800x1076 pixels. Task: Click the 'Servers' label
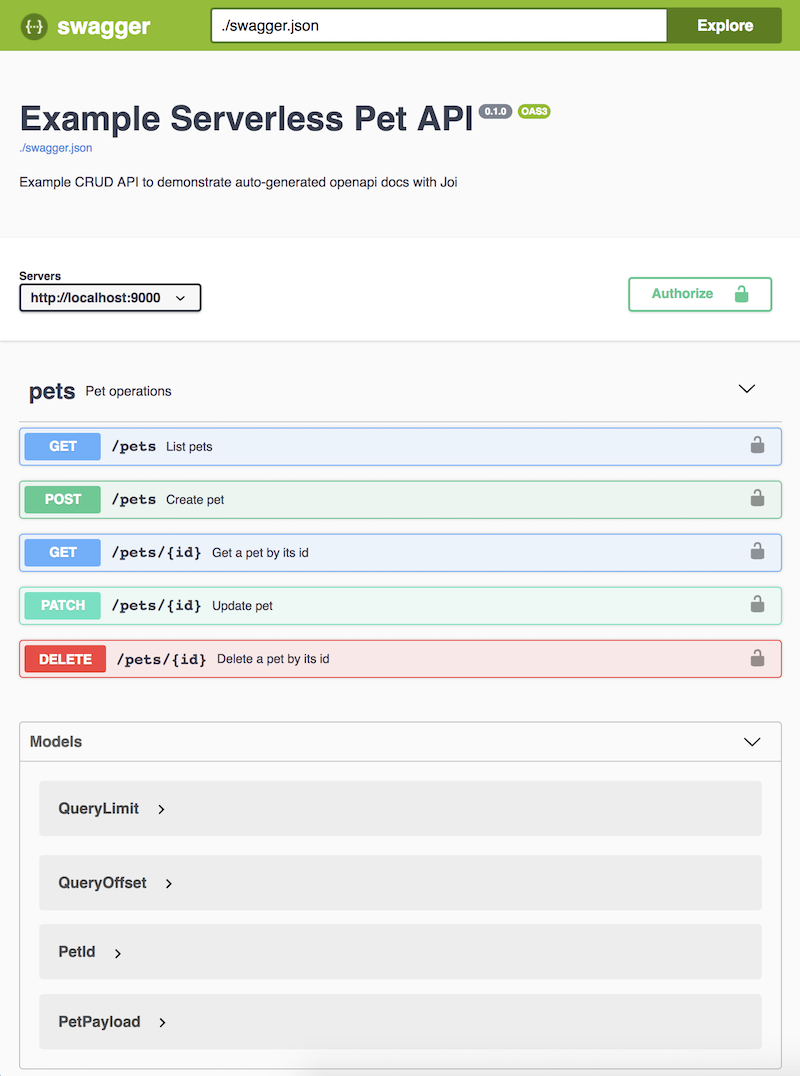tap(40, 276)
